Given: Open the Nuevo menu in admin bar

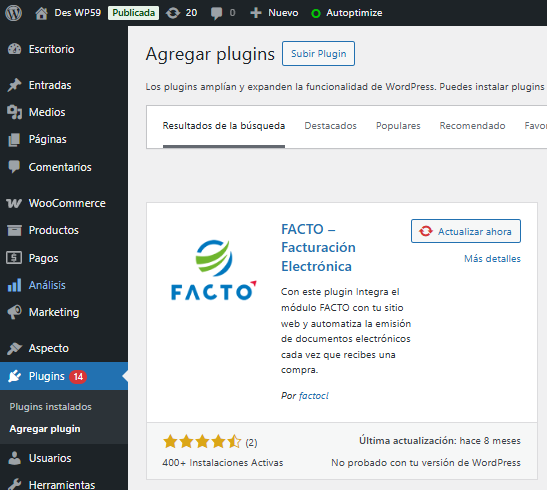Looking at the screenshot, I should tap(283, 13).
